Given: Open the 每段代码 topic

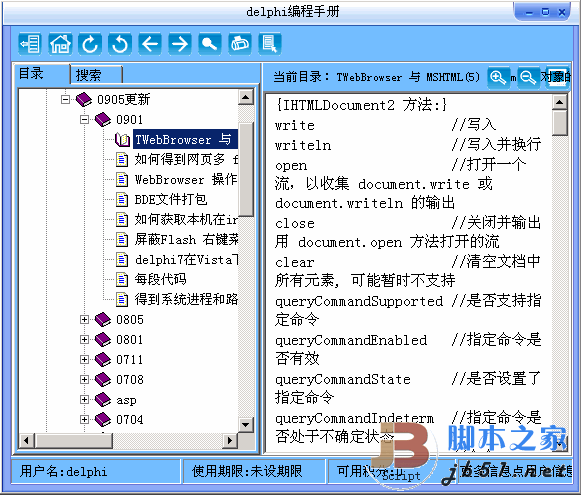Looking at the screenshot, I should [x=160, y=279].
